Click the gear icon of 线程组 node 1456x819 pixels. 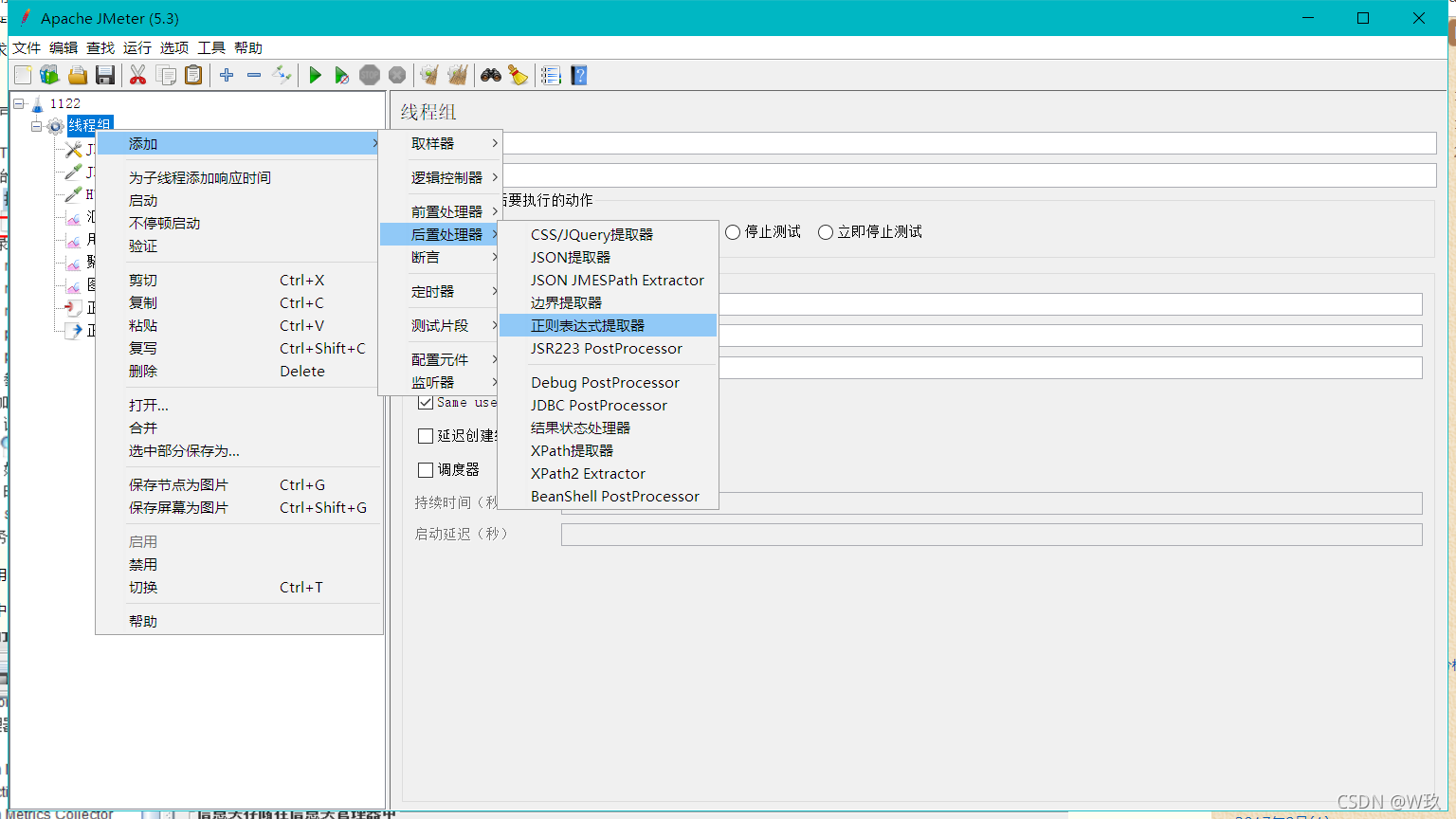(56, 126)
